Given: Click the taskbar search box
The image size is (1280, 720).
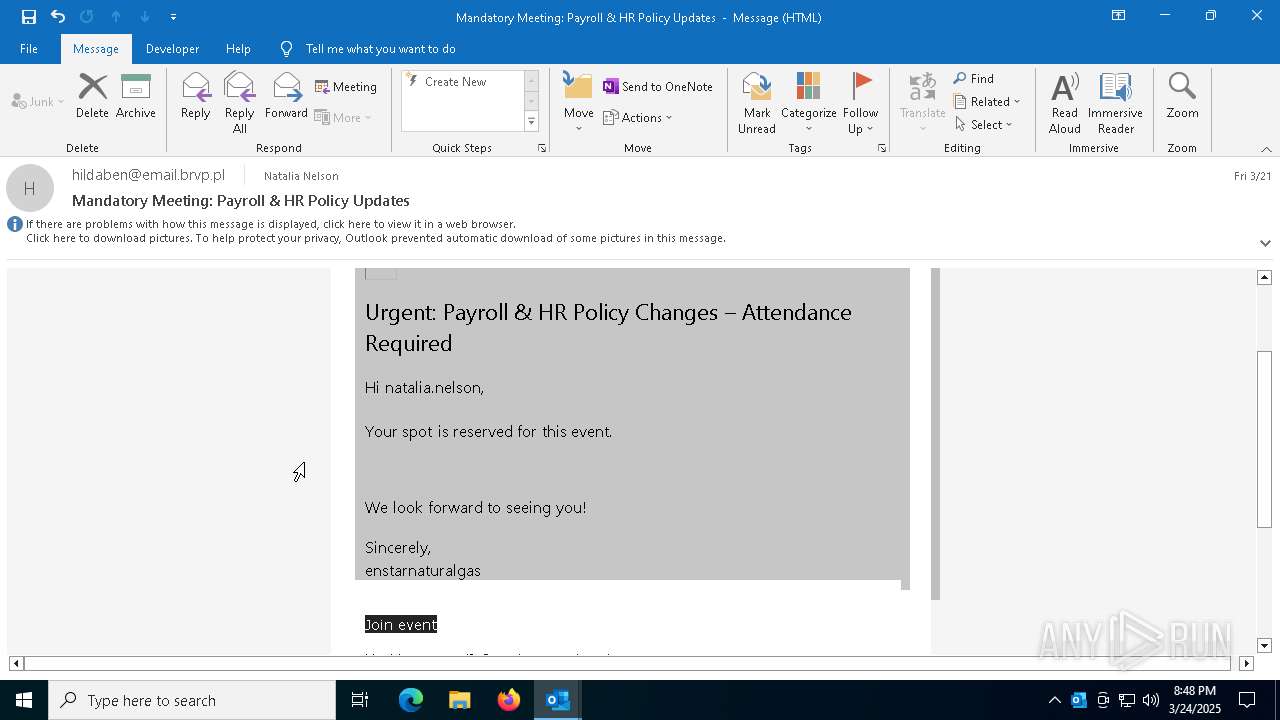Looking at the screenshot, I should tap(192, 700).
